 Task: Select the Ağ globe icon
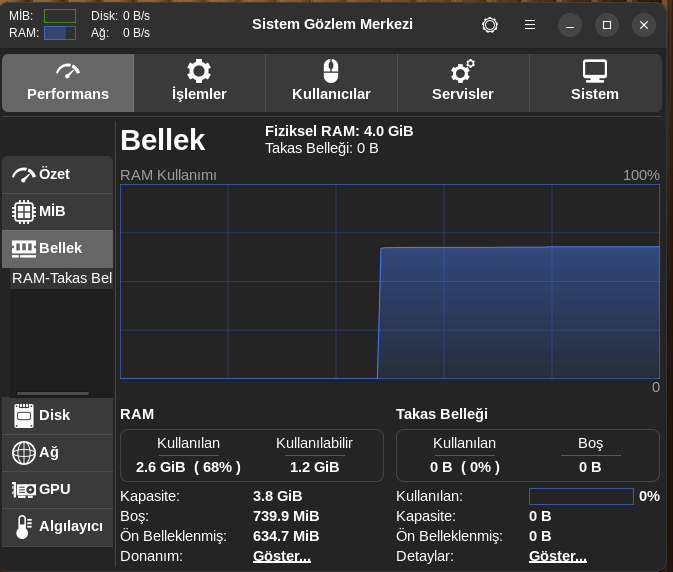tap(24, 453)
